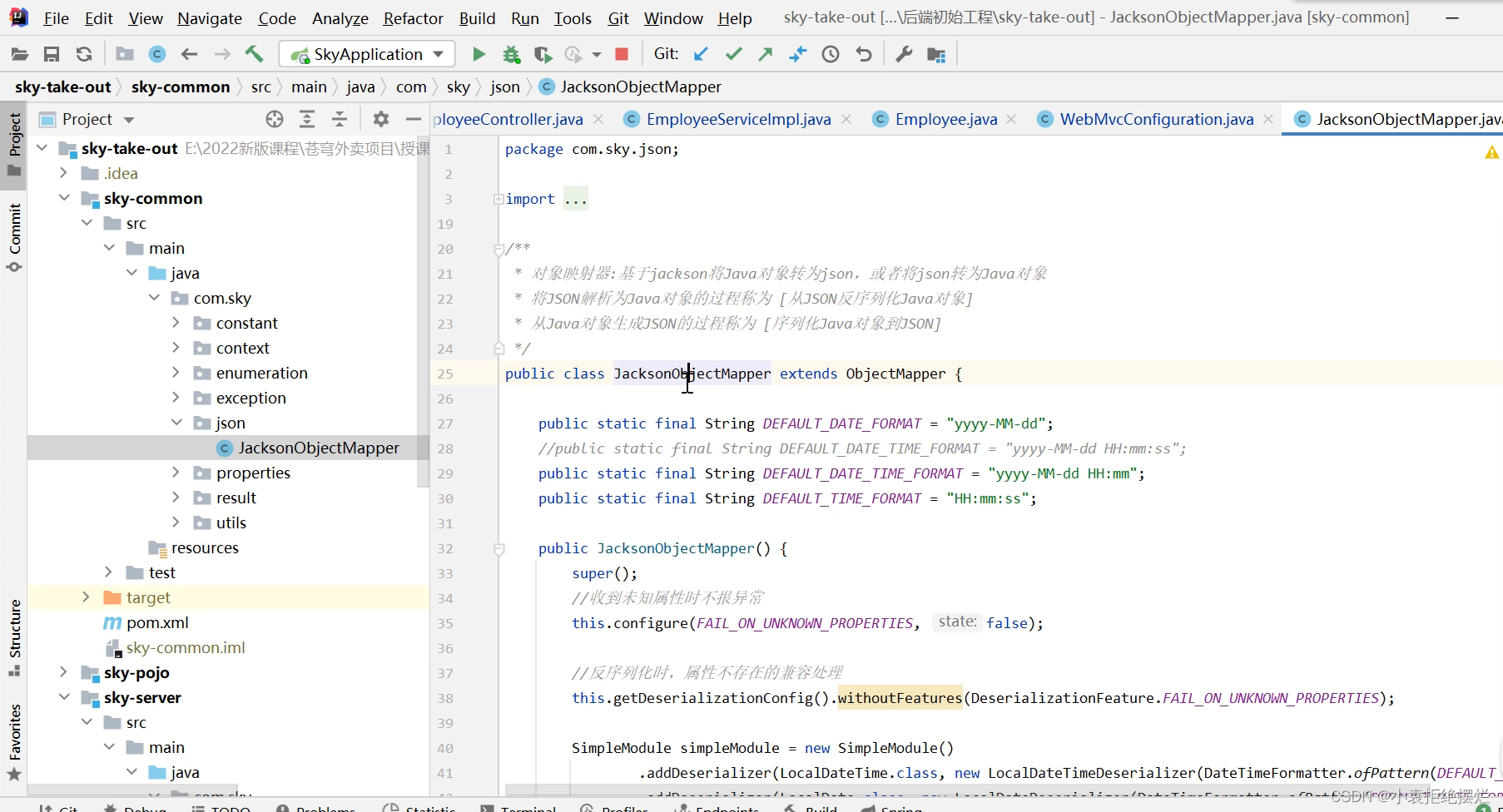Screen dimensions: 1503x812
Task: Collapse the json package
Action: [x=176, y=423]
